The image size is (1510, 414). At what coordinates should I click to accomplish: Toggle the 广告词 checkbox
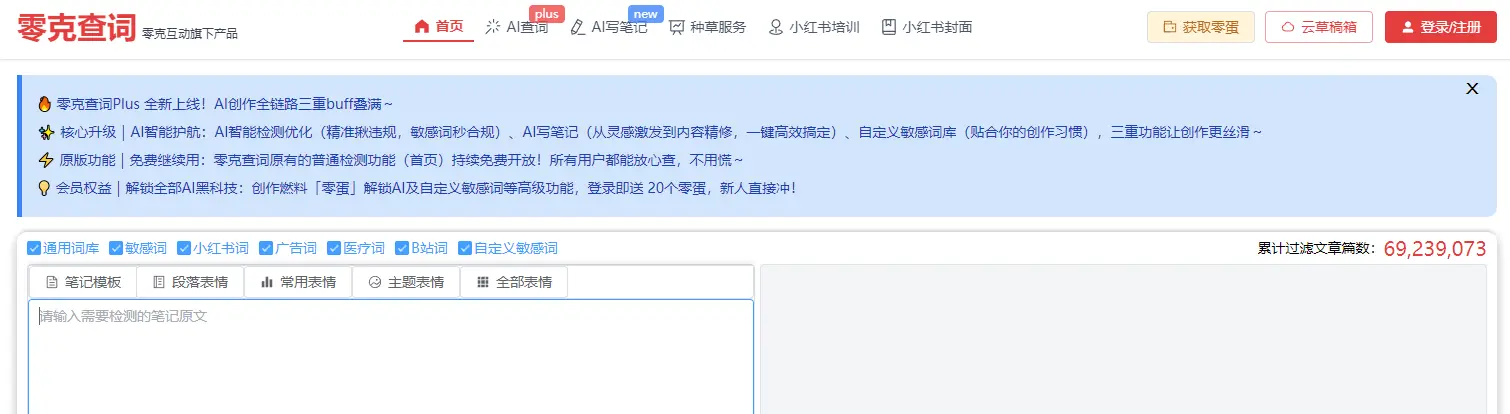[x=266, y=248]
